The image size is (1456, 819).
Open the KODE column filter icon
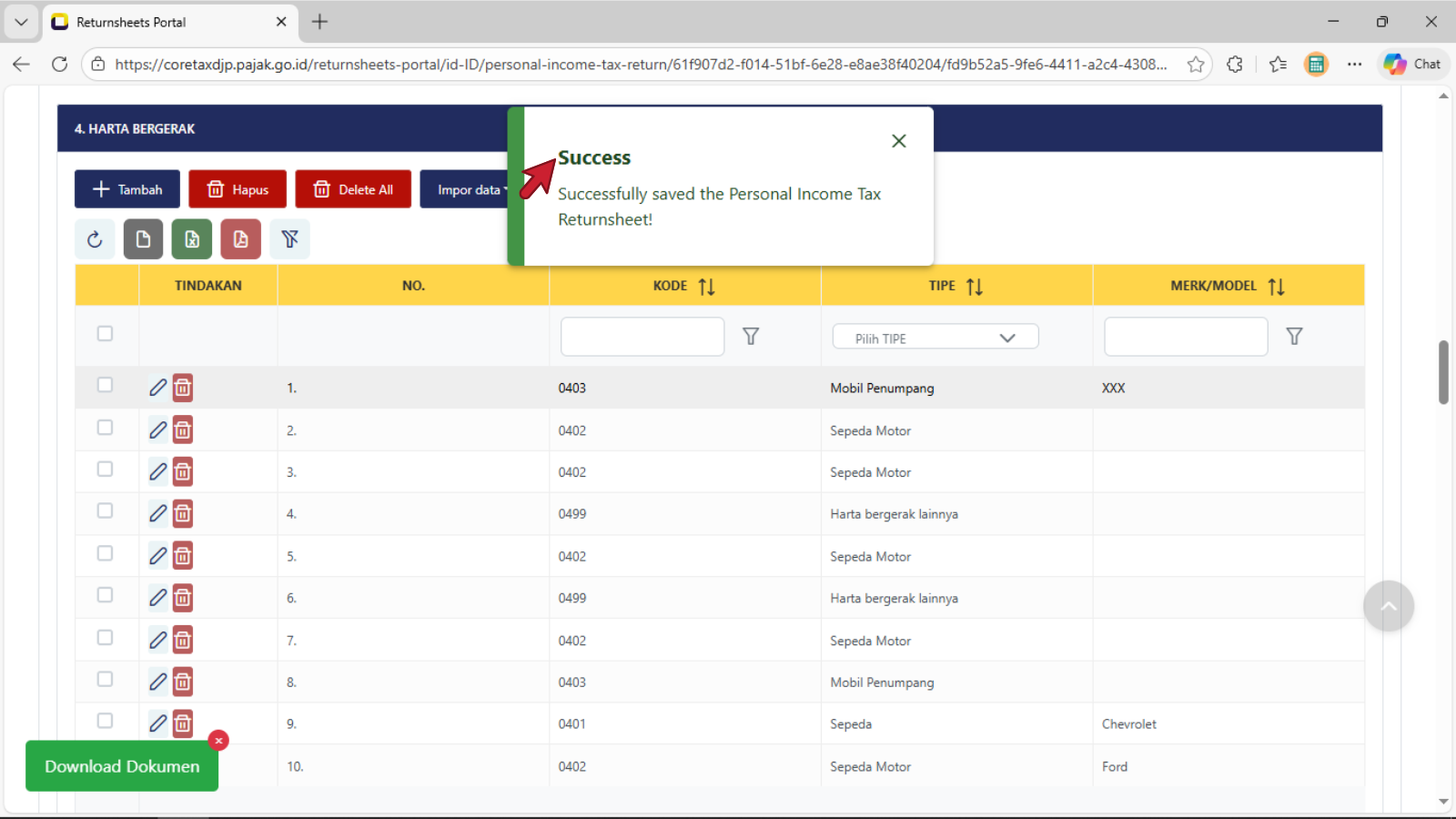click(751, 337)
